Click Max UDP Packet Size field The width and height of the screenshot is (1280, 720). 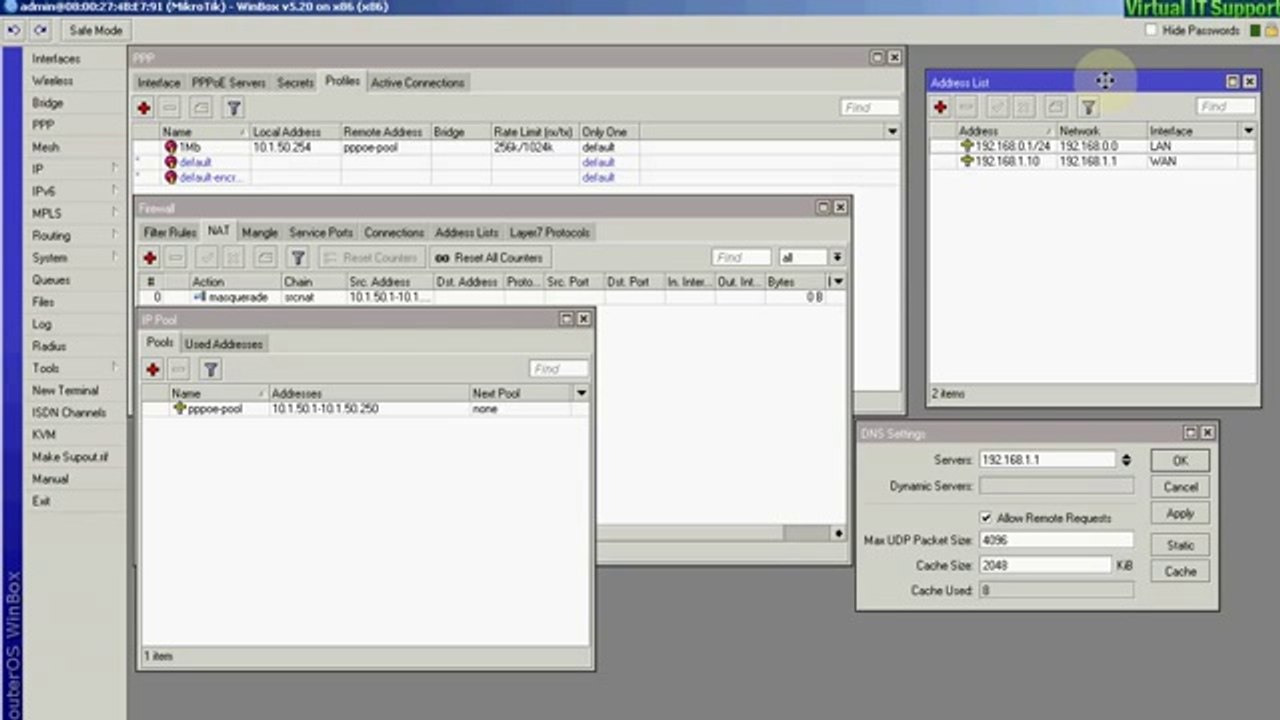(x=1056, y=540)
